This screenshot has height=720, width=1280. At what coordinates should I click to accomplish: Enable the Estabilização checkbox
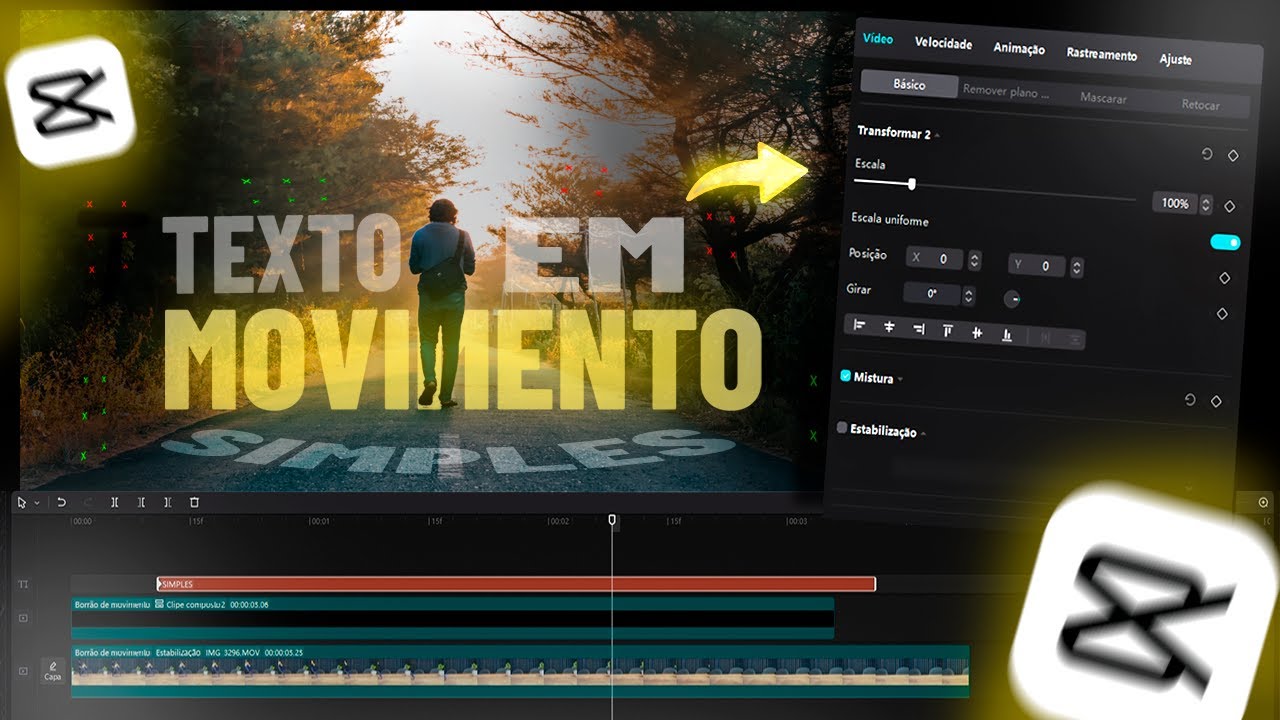click(x=842, y=428)
